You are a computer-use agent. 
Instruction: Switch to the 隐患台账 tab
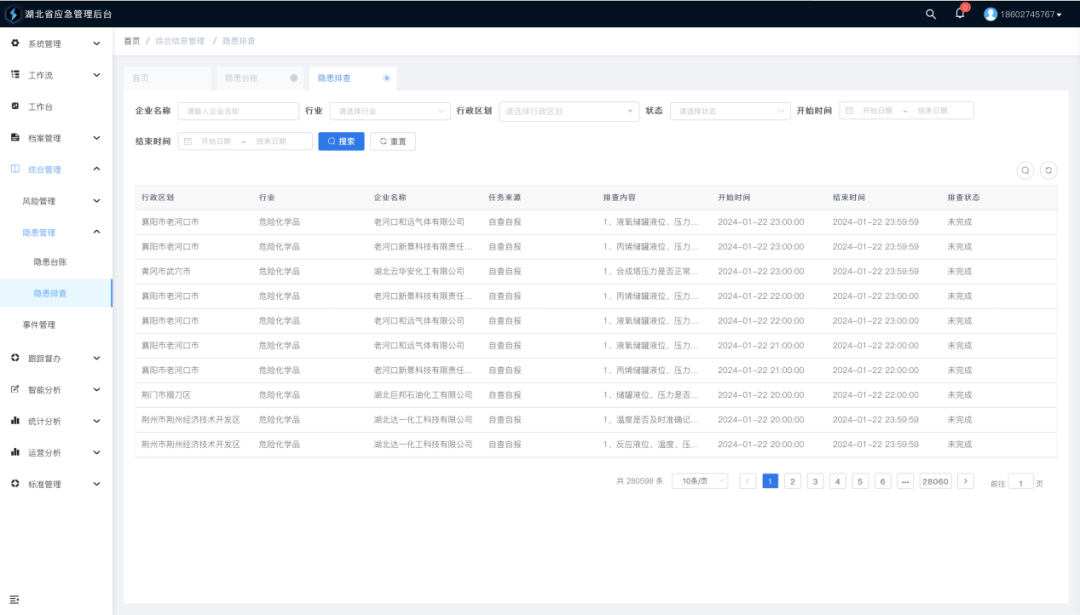241,78
